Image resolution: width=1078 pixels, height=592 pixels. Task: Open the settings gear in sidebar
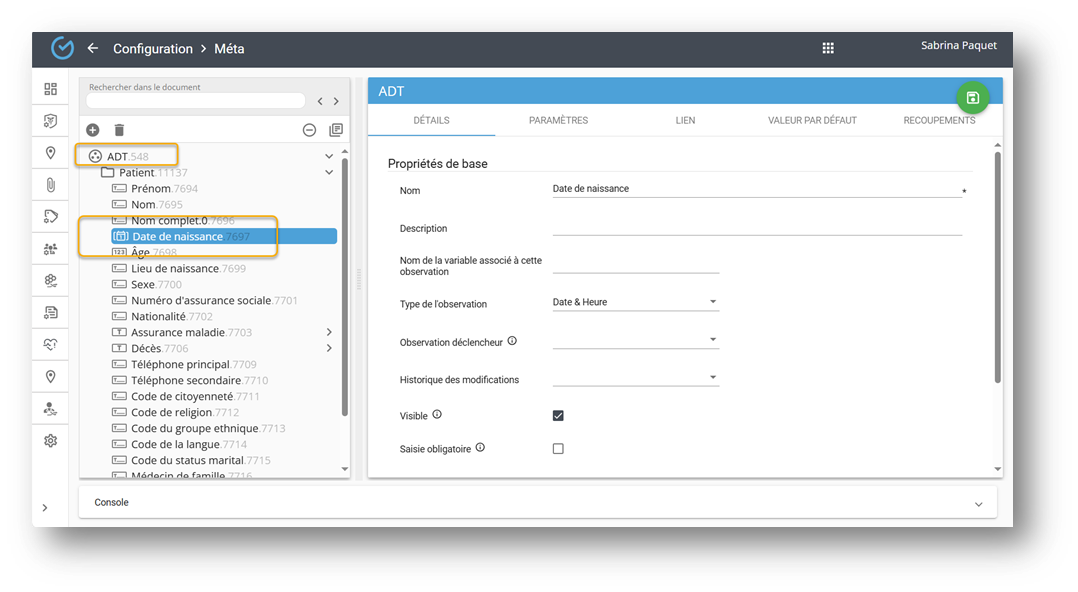click(51, 440)
